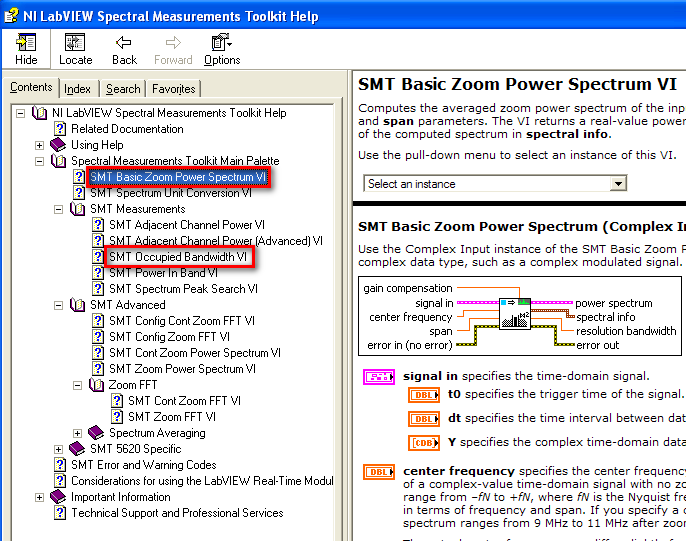This screenshot has height=541, width=686.
Task: Click the SMT Spectrum Unit Conversion VI topic icon
Action: (79, 193)
